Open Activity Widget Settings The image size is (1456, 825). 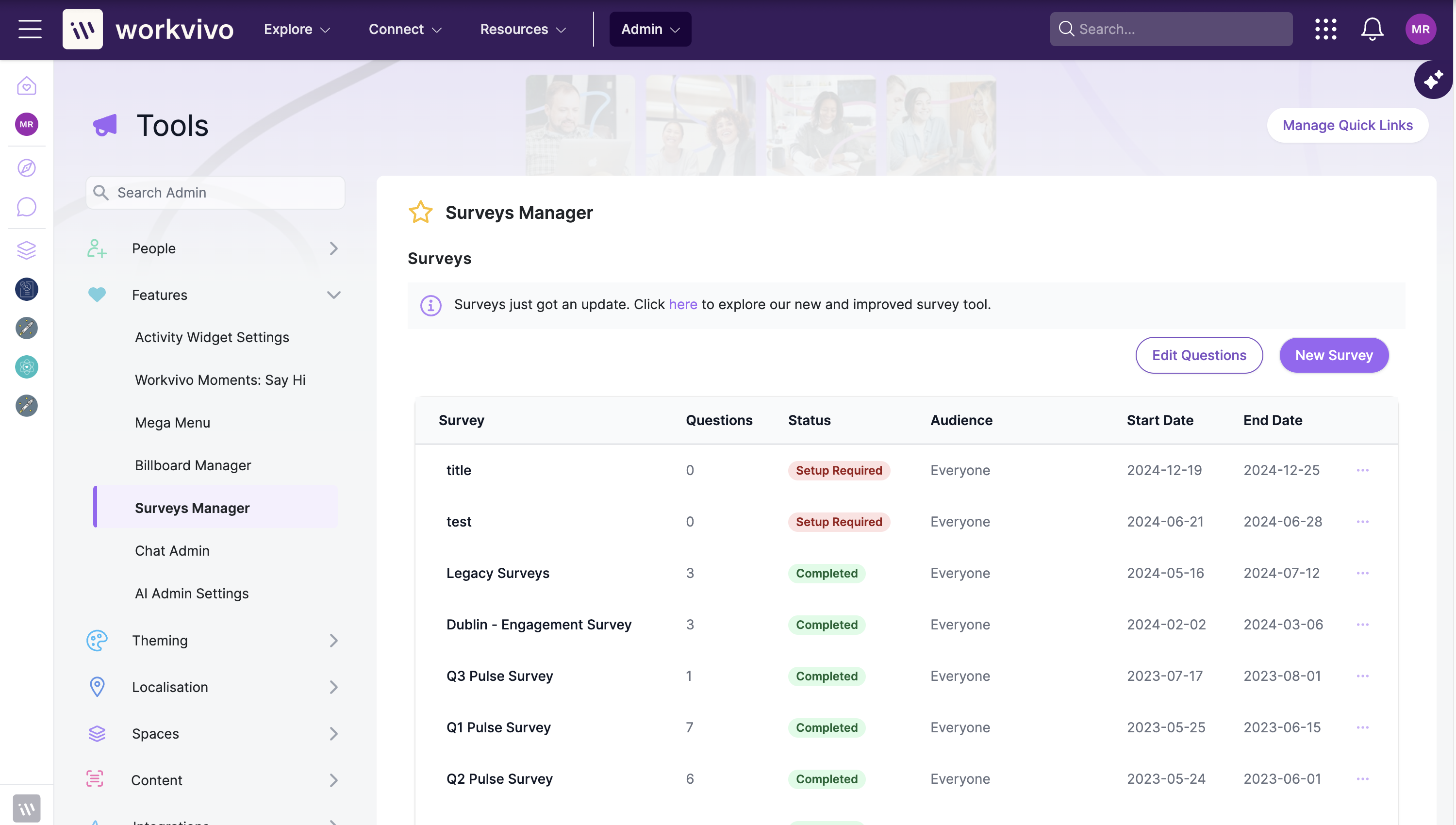click(212, 337)
